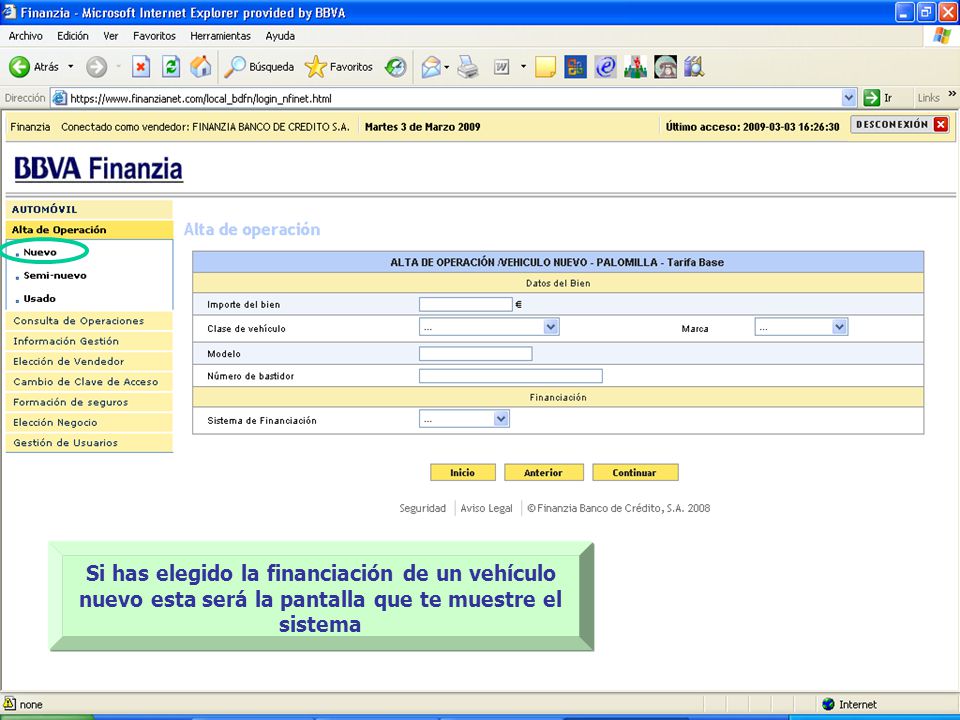This screenshot has width=960, height=720.
Task: Click the Anterior button
Action: (x=543, y=473)
